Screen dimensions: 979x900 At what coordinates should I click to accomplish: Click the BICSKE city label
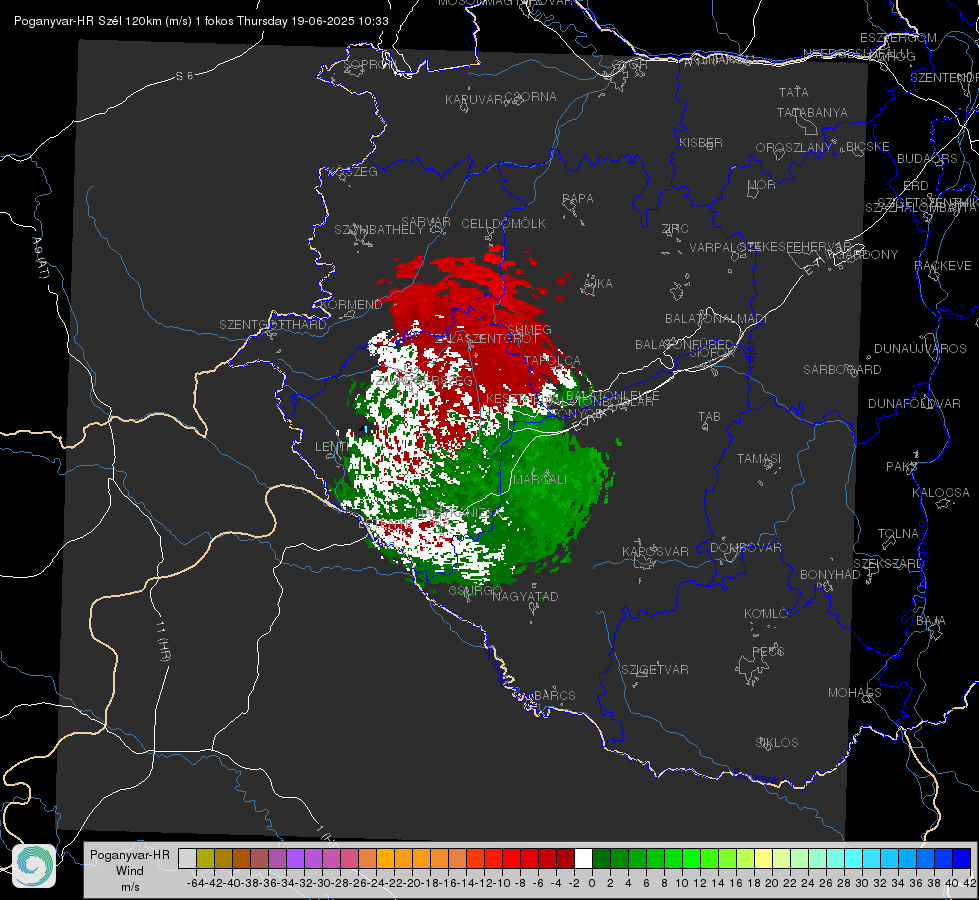pyautogui.click(x=868, y=147)
